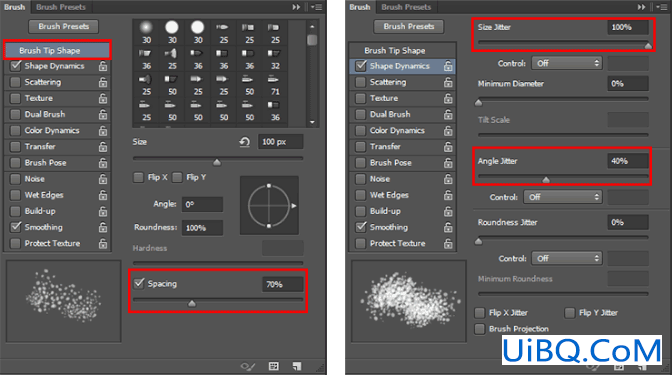This screenshot has width=672, height=375.
Task: Open Preset Manager icon in left panel footer
Action: click(x=273, y=366)
